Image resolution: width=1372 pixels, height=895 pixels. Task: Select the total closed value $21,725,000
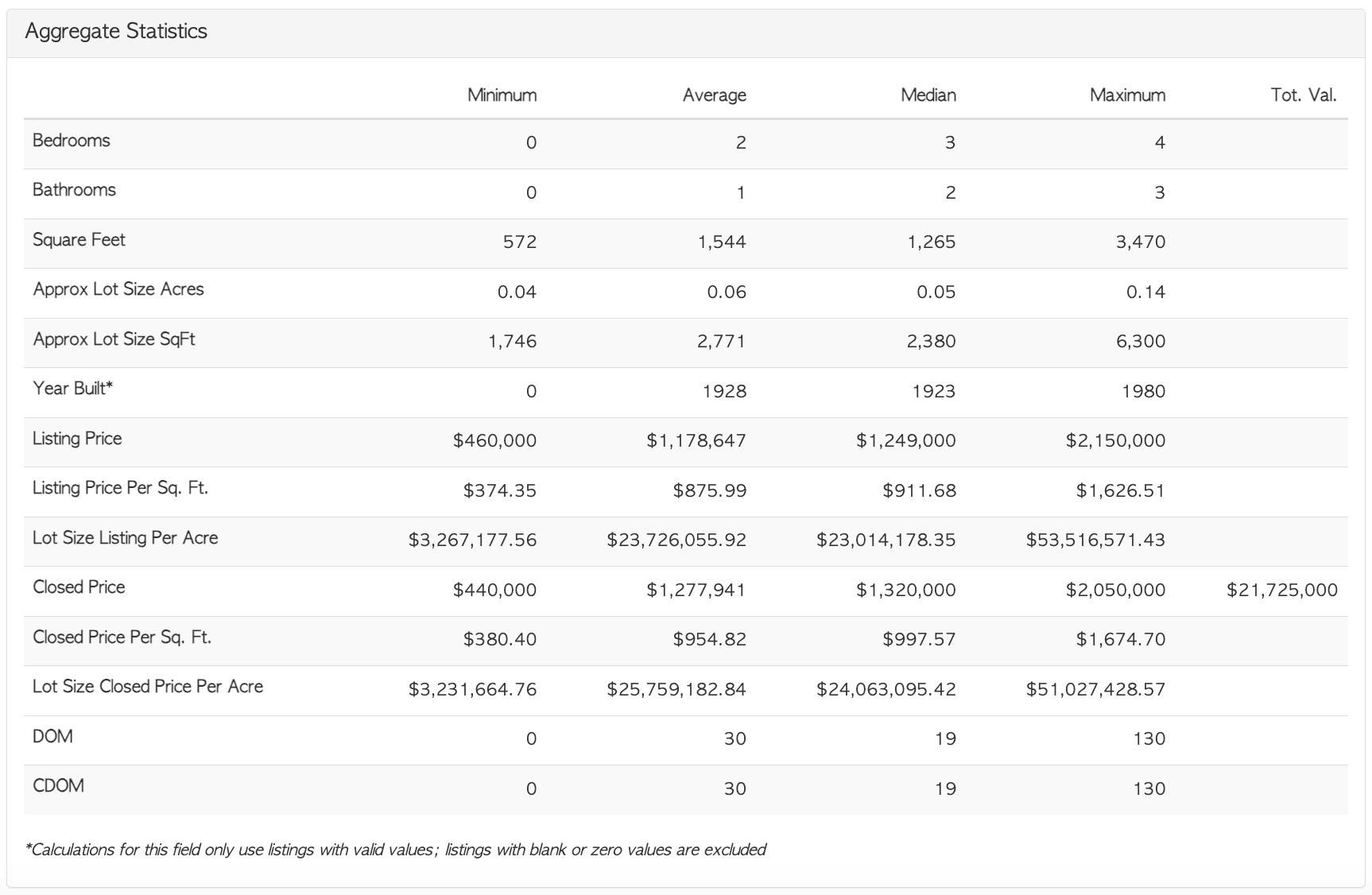pos(1282,590)
